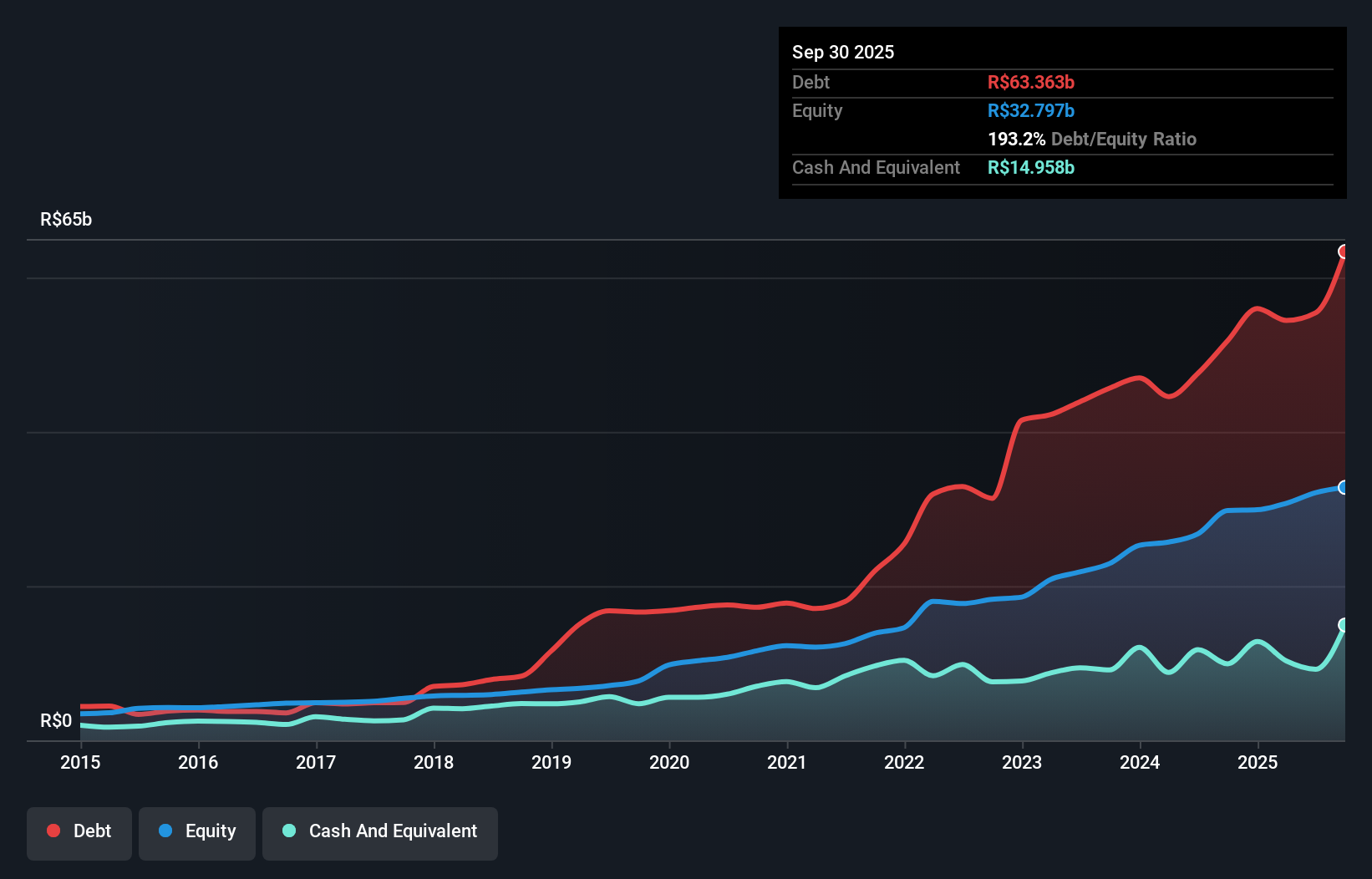
Task: Select the Sep 30 2025 tooltip header
Action: [x=843, y=52]
